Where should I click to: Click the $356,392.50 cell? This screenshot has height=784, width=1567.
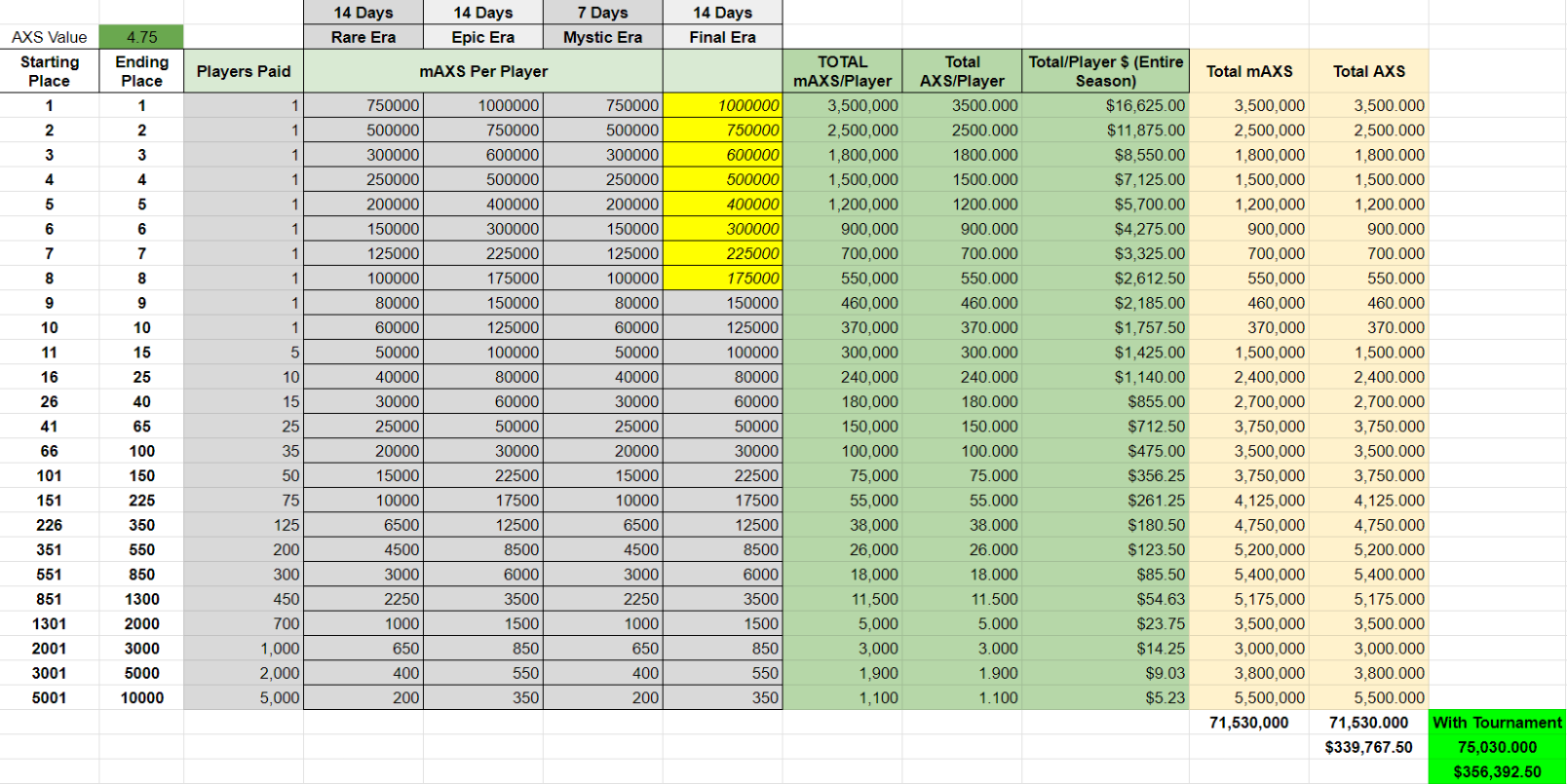(1497, 771)
